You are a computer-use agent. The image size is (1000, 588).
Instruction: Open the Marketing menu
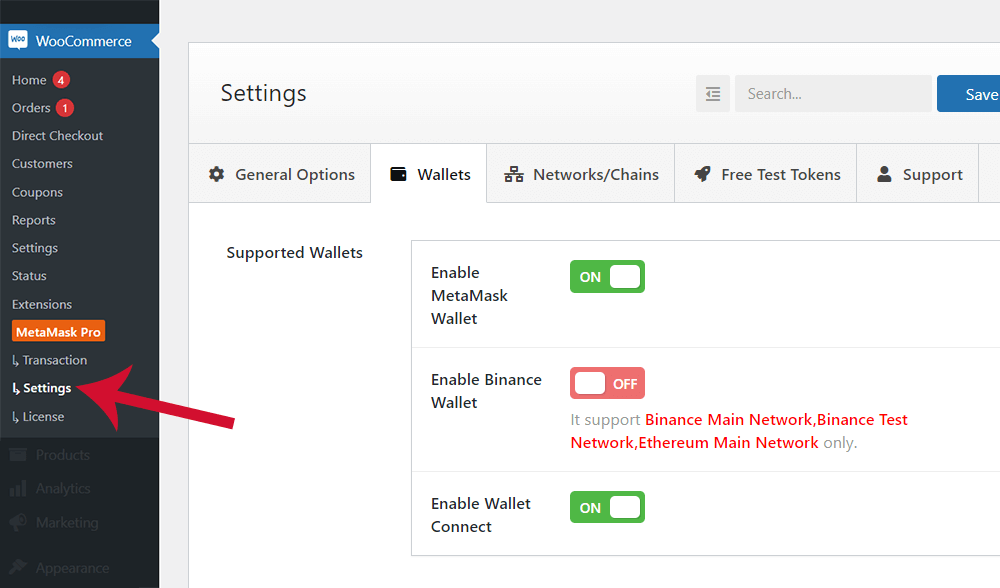(67, 522)
